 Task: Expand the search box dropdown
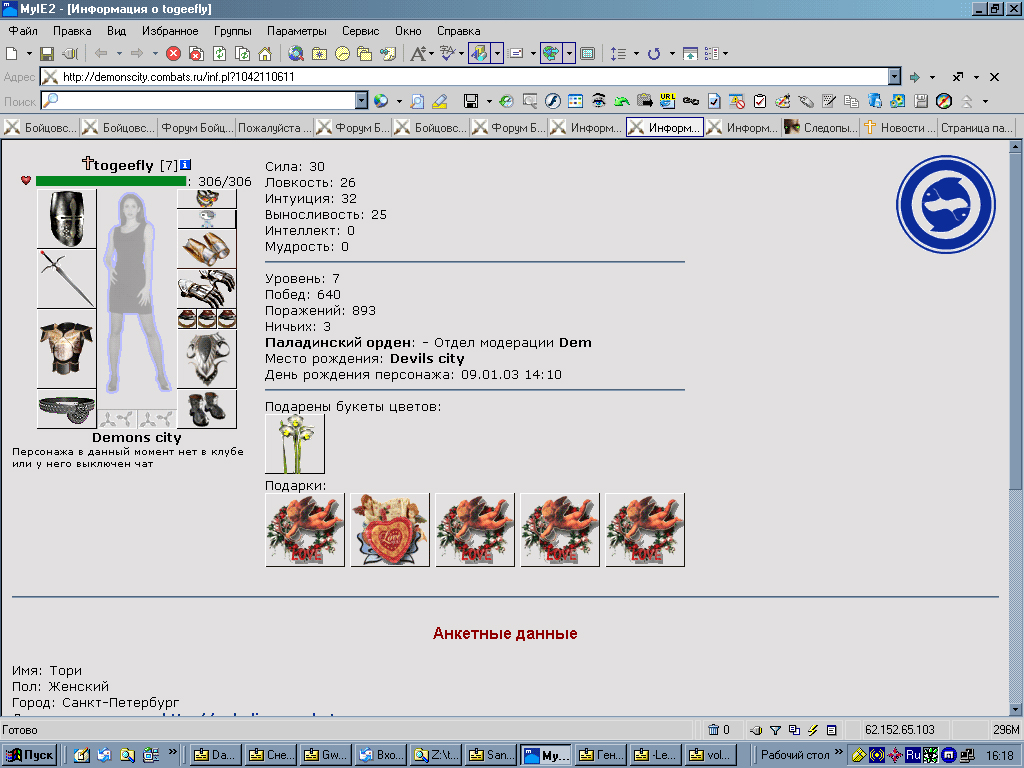361,101
